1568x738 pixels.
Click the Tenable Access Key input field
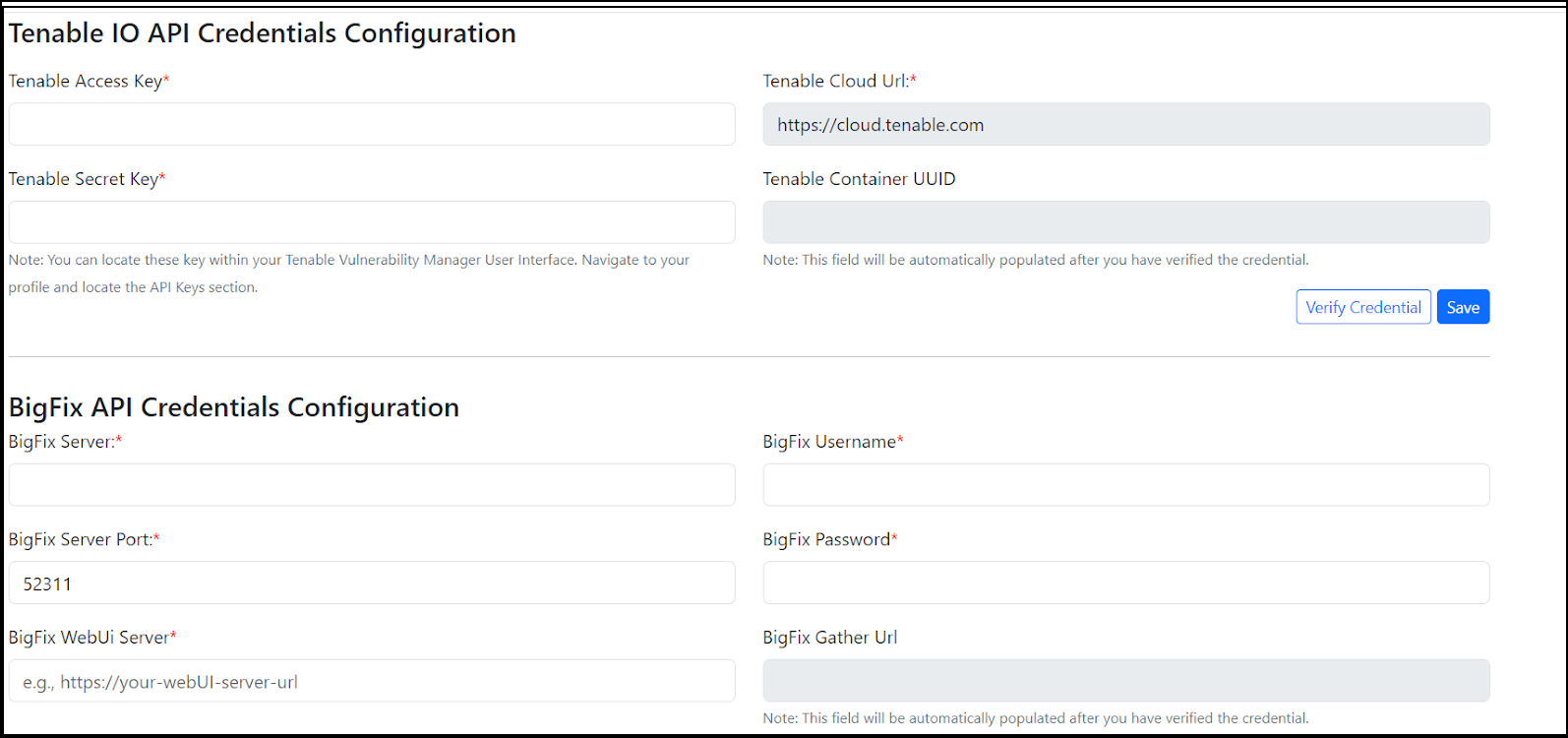pyautogui.click(x=372, y=125)
